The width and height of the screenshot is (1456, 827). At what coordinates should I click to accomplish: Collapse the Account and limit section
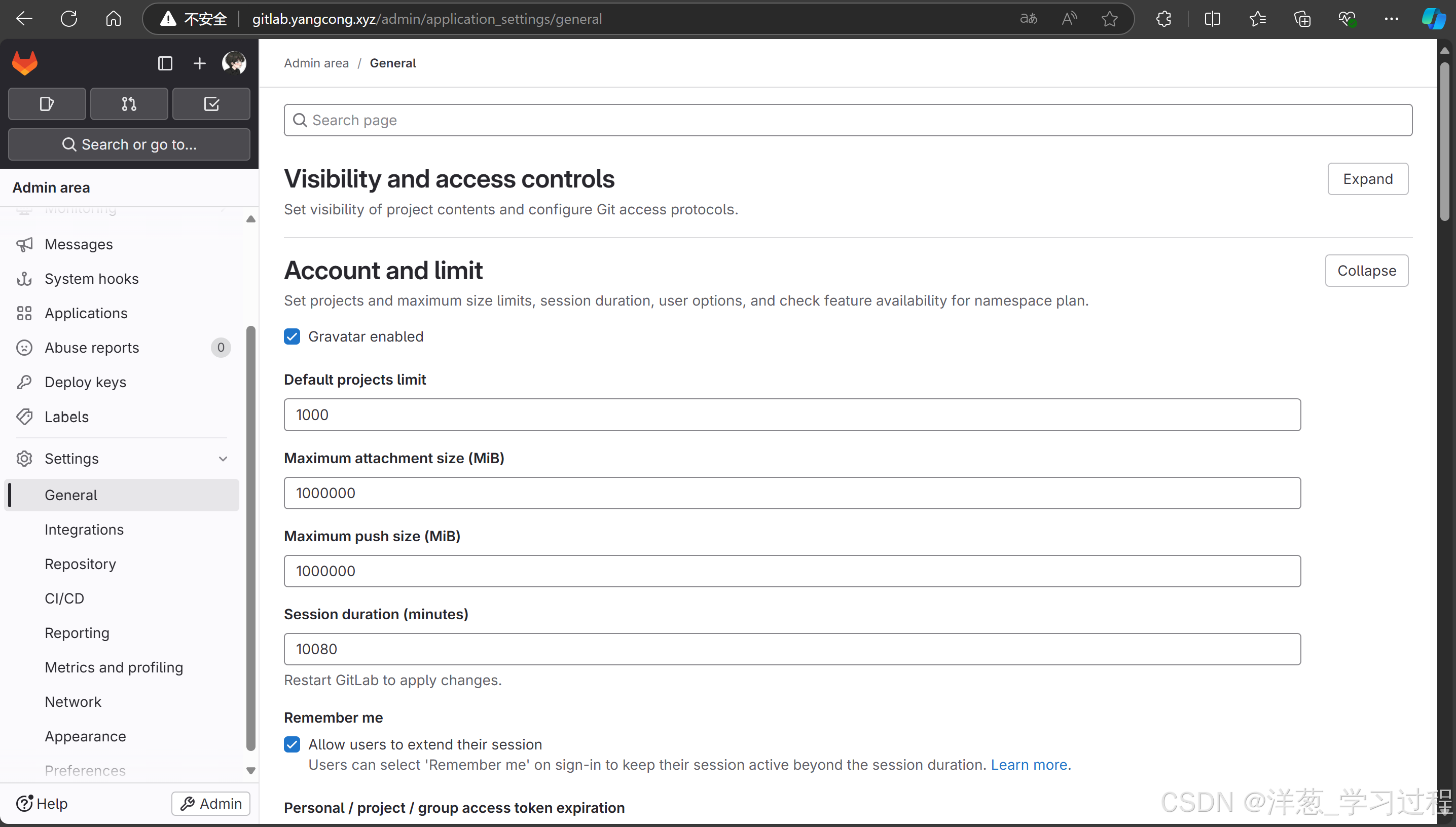coord(1366,271)
